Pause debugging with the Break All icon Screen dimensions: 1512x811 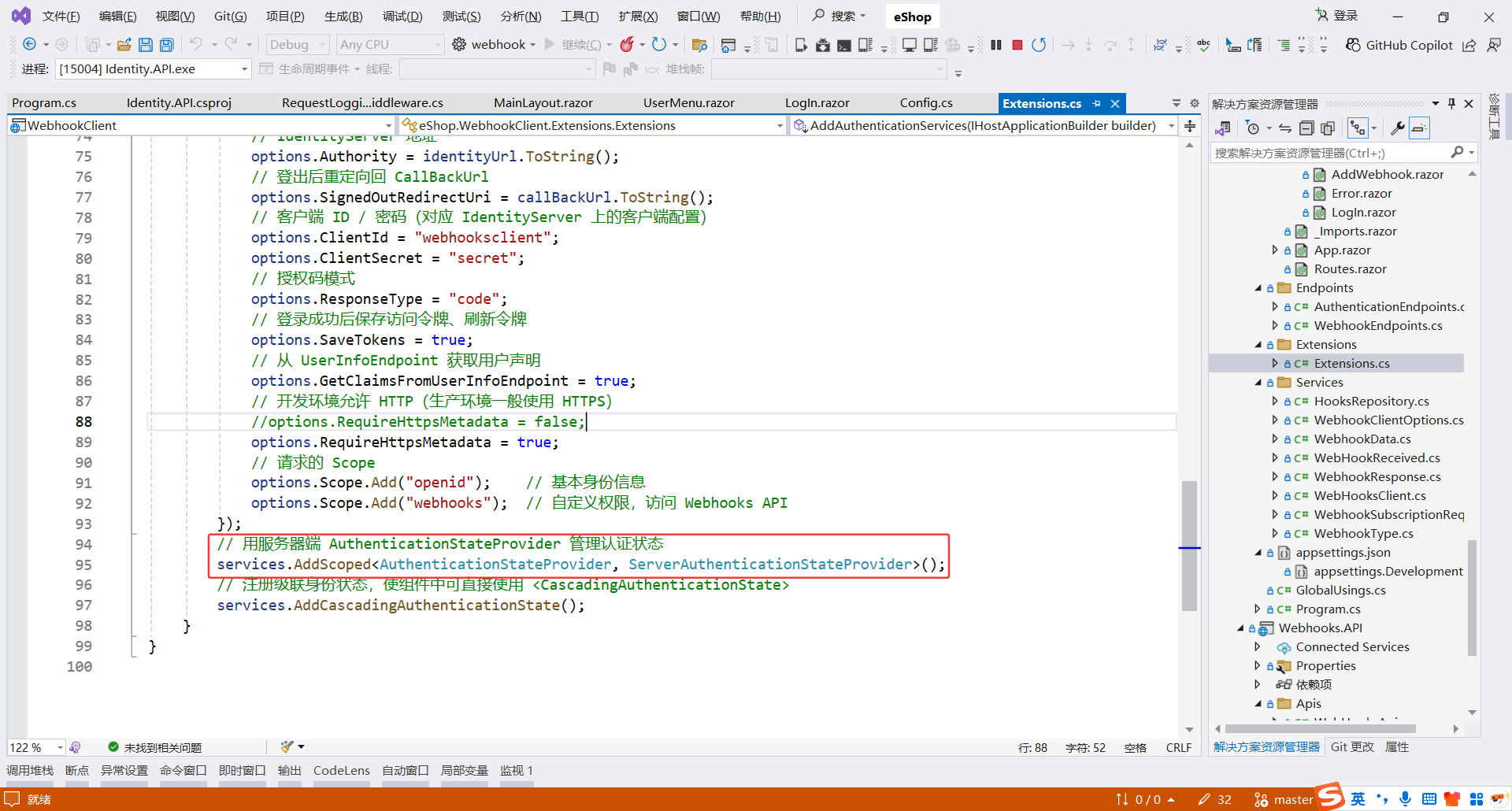pos(996,45)
